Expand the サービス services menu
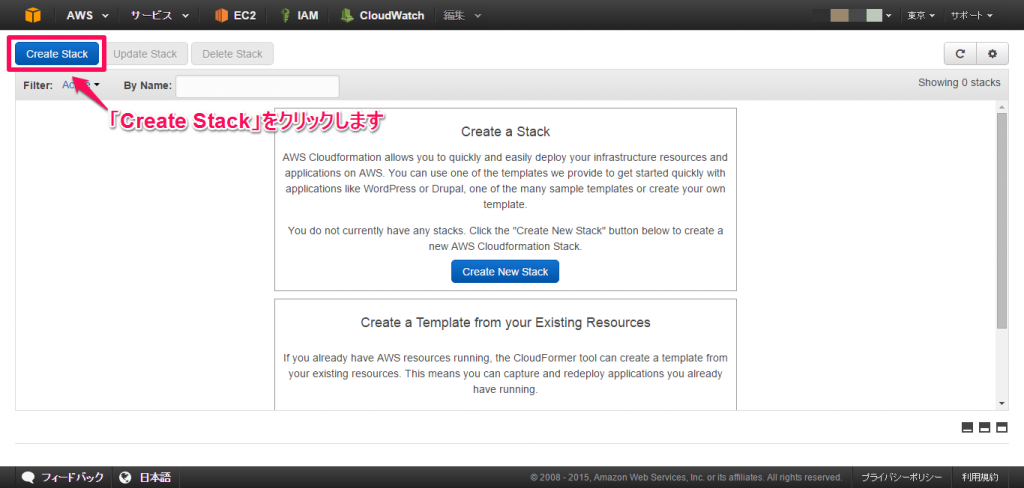 160,15
